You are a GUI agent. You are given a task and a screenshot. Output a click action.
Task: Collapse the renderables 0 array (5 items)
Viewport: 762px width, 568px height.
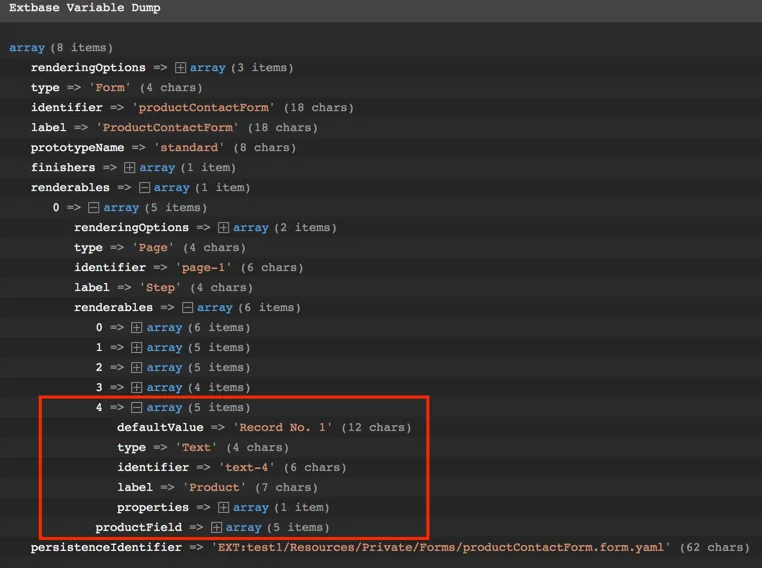94,207
